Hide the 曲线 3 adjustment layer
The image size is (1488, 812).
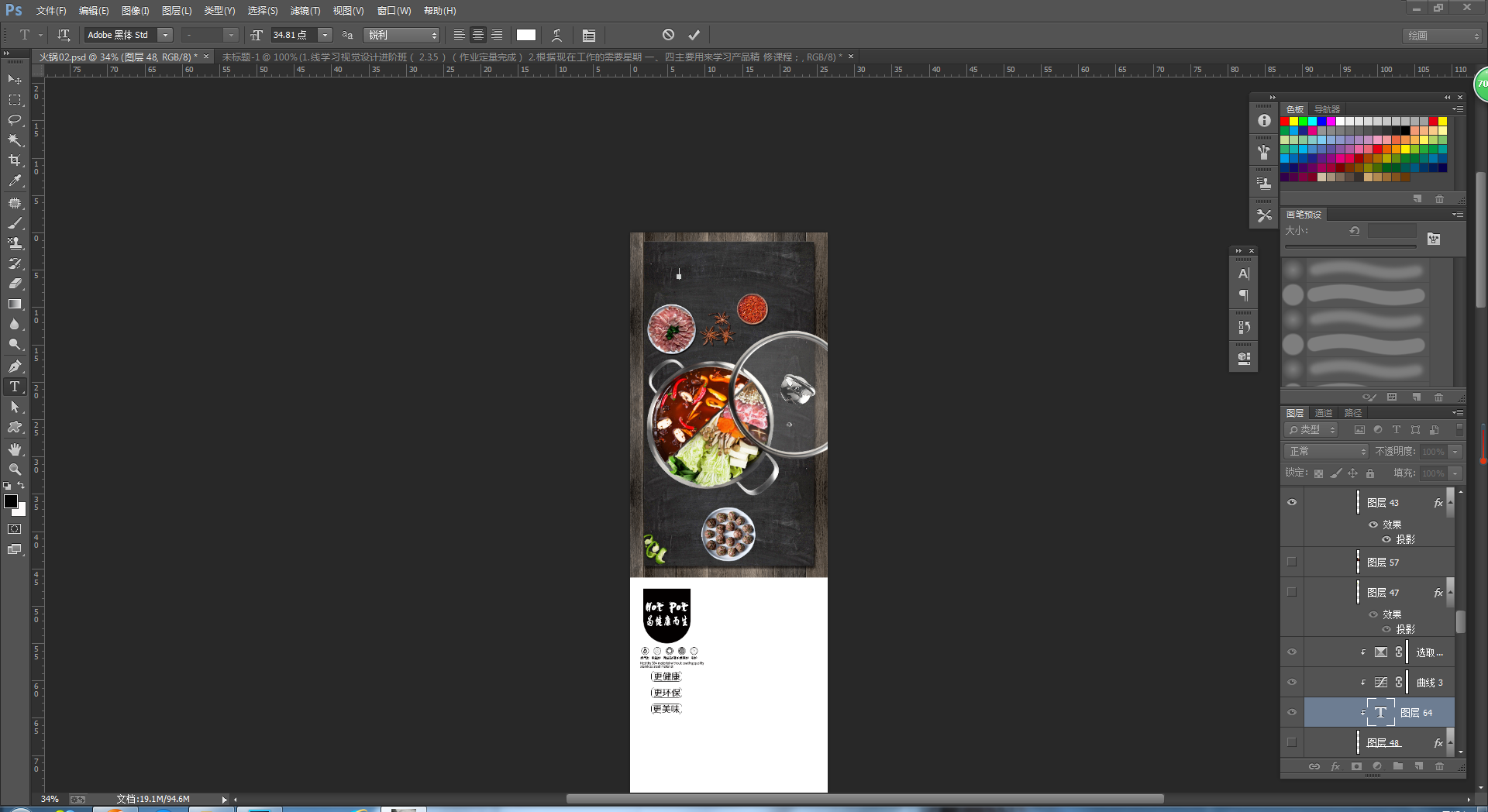click(1292, 682)
